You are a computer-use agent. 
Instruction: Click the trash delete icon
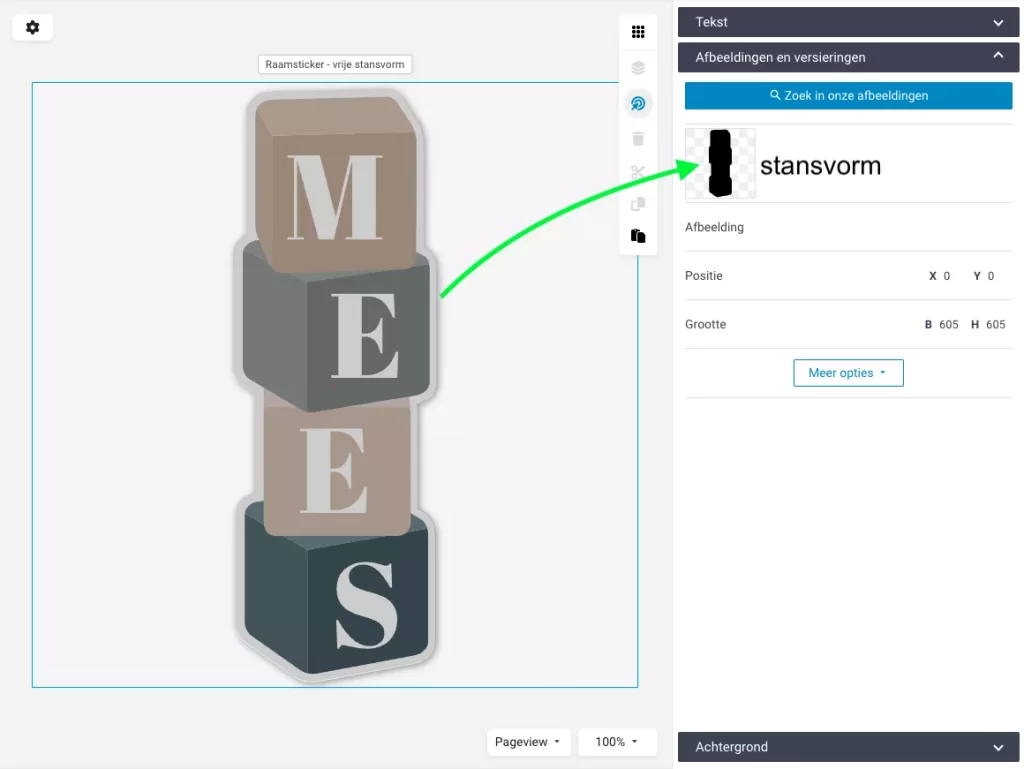[638, 138]
